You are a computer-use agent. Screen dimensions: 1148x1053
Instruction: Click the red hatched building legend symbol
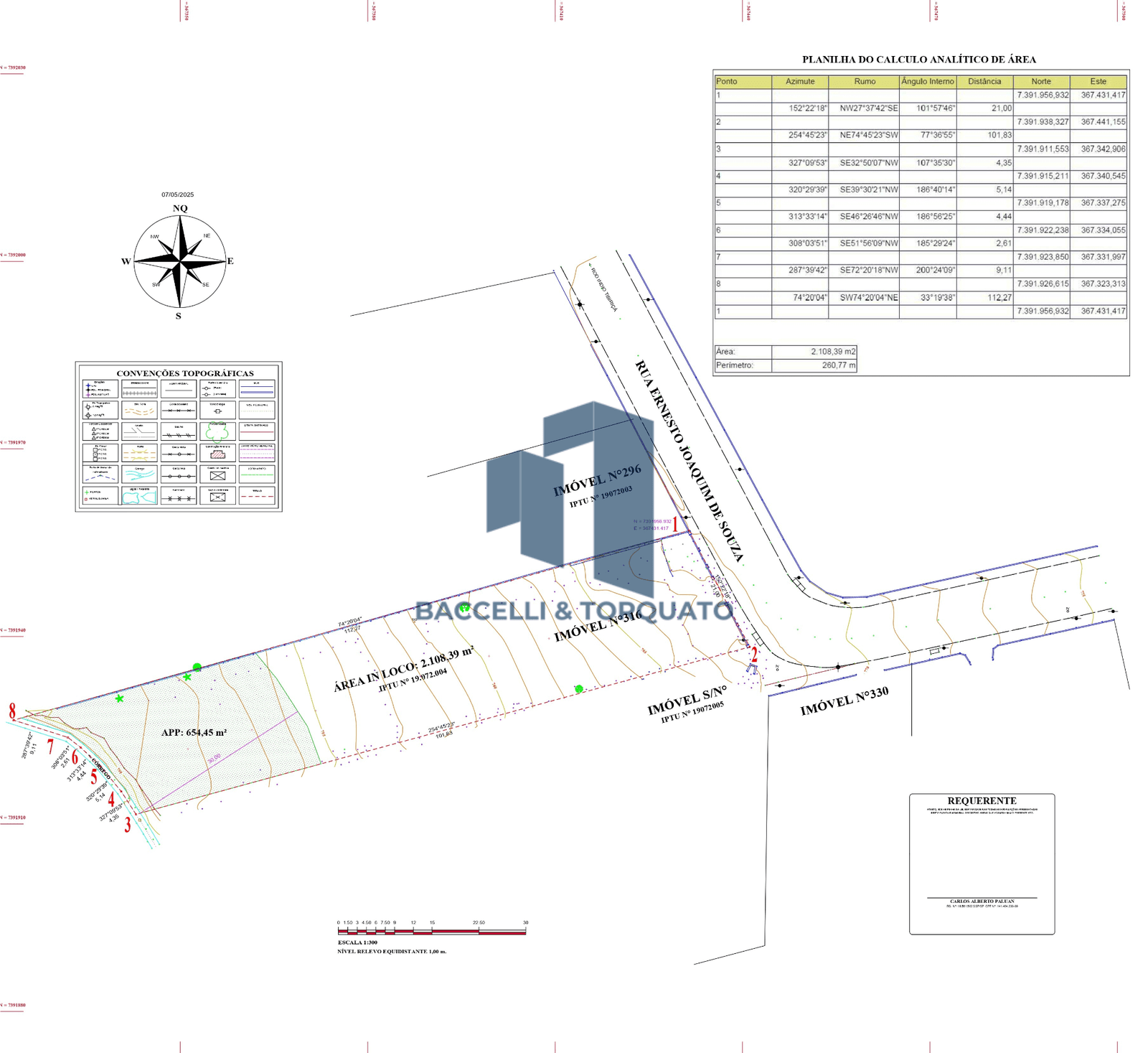[217, 454]
